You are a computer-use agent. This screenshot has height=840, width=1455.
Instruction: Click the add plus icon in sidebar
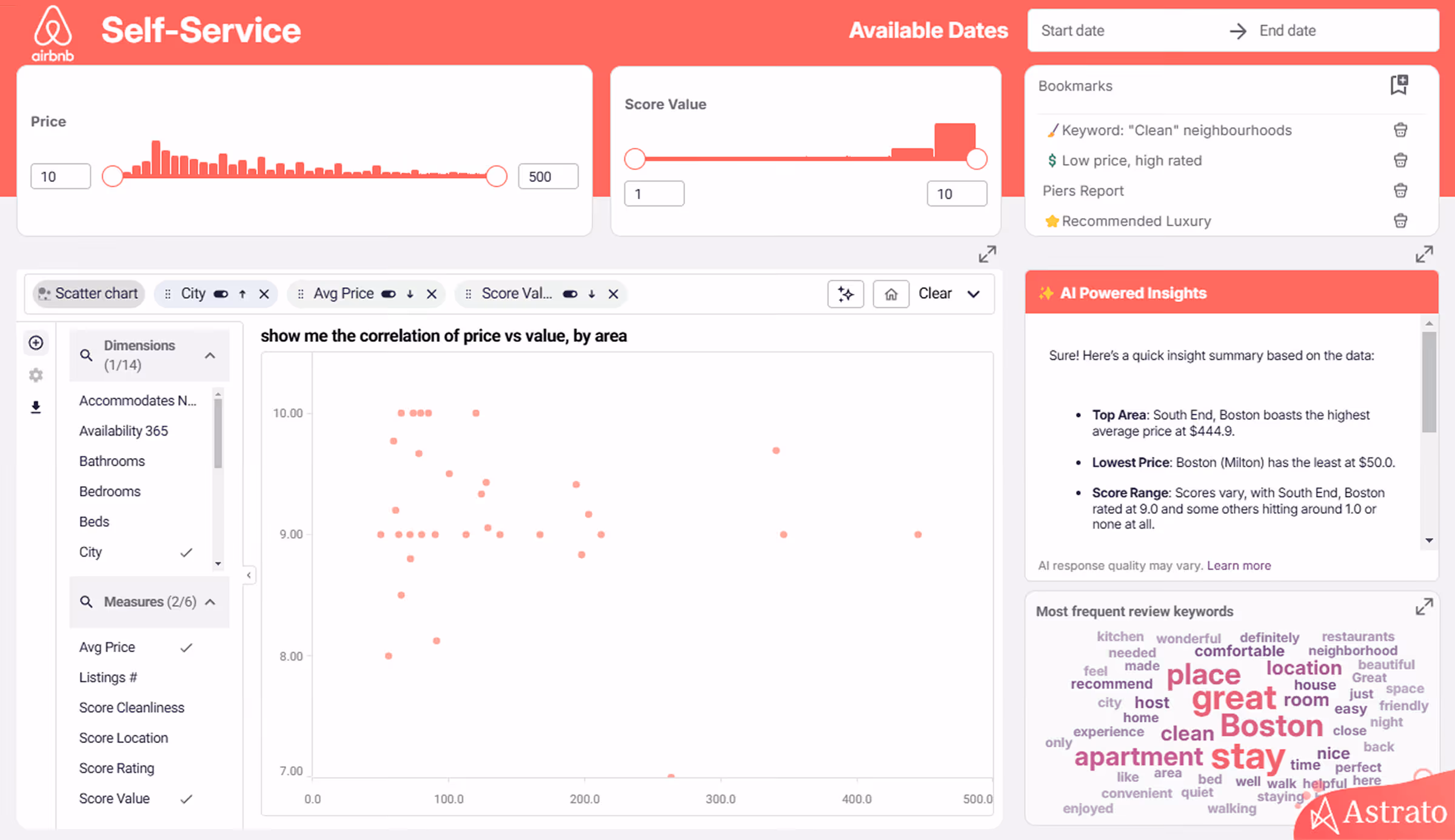tap(36, 343)
